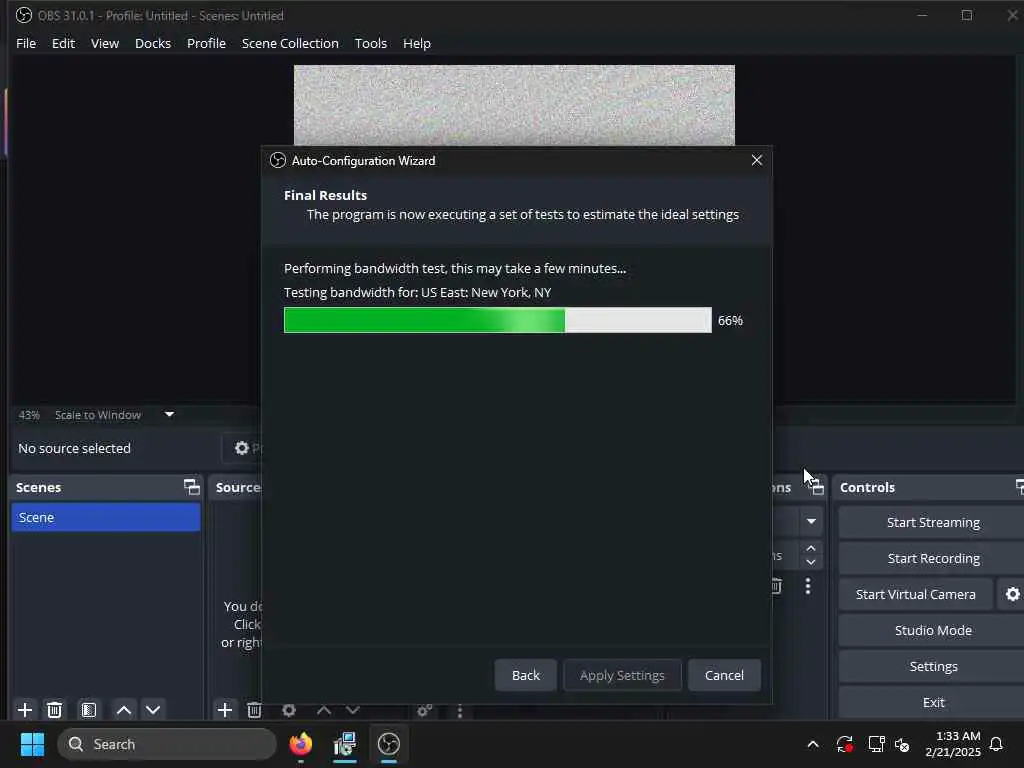Viewport: 1024px width, 768px height.
Task: Click the bandwidth test progress bar
Action: click(x=498, y=320)
